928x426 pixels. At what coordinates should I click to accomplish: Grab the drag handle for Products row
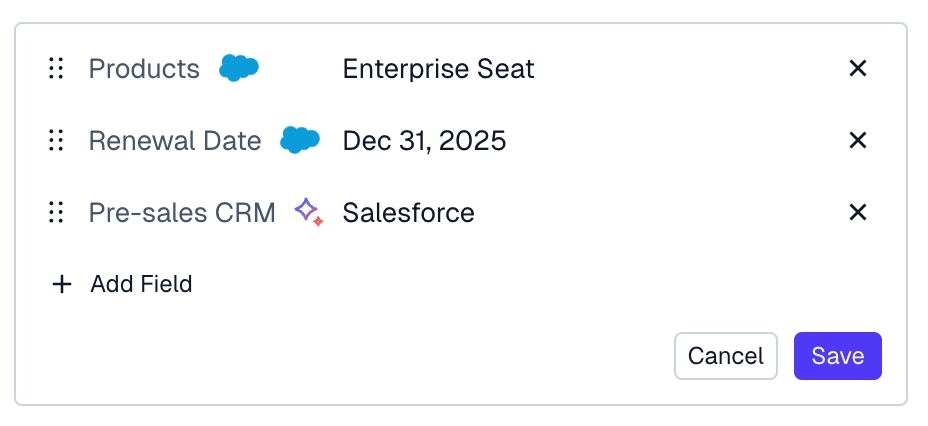tap(57, 68)
